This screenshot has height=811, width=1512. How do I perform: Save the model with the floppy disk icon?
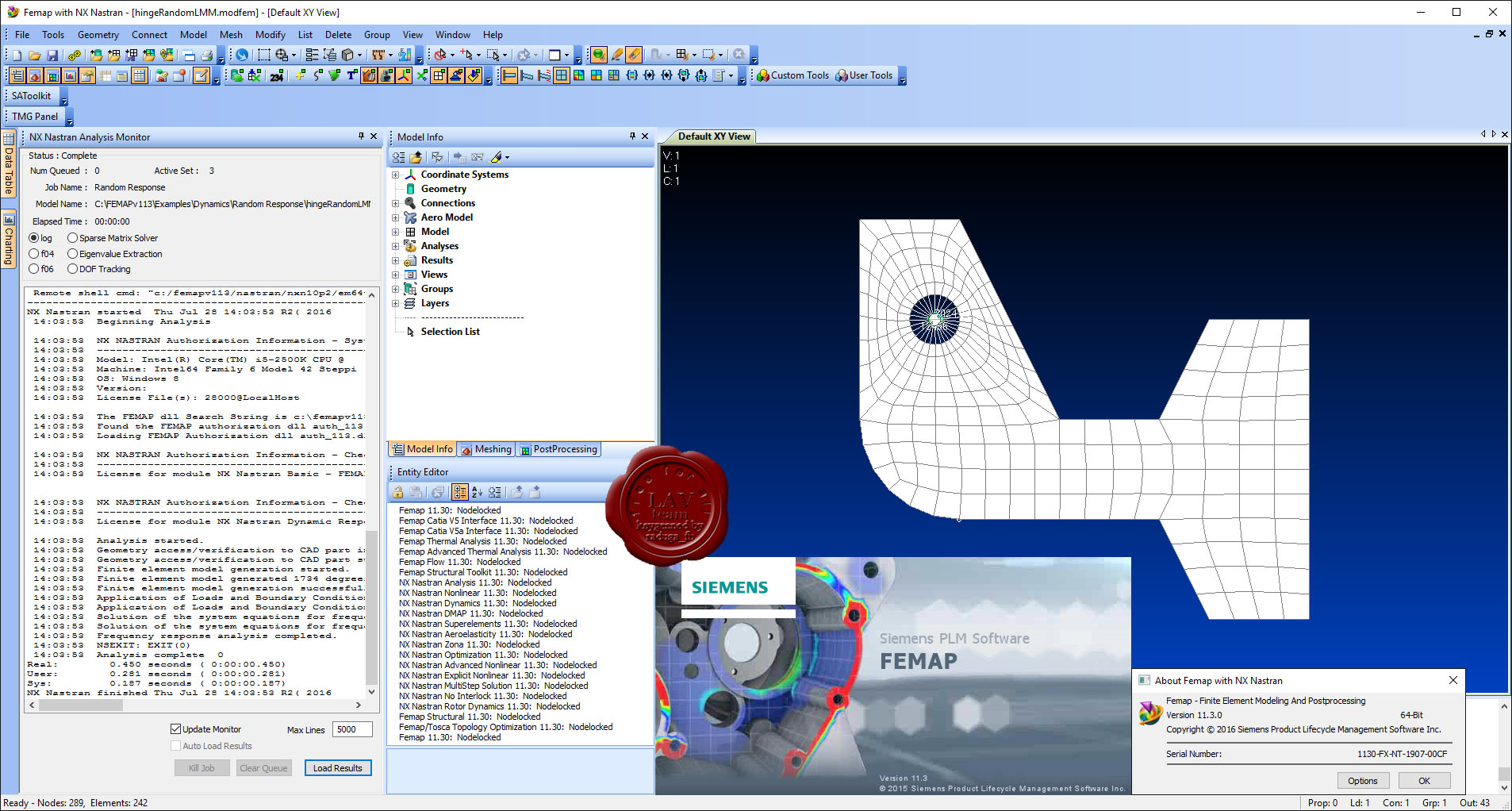(x=52, y=56)
